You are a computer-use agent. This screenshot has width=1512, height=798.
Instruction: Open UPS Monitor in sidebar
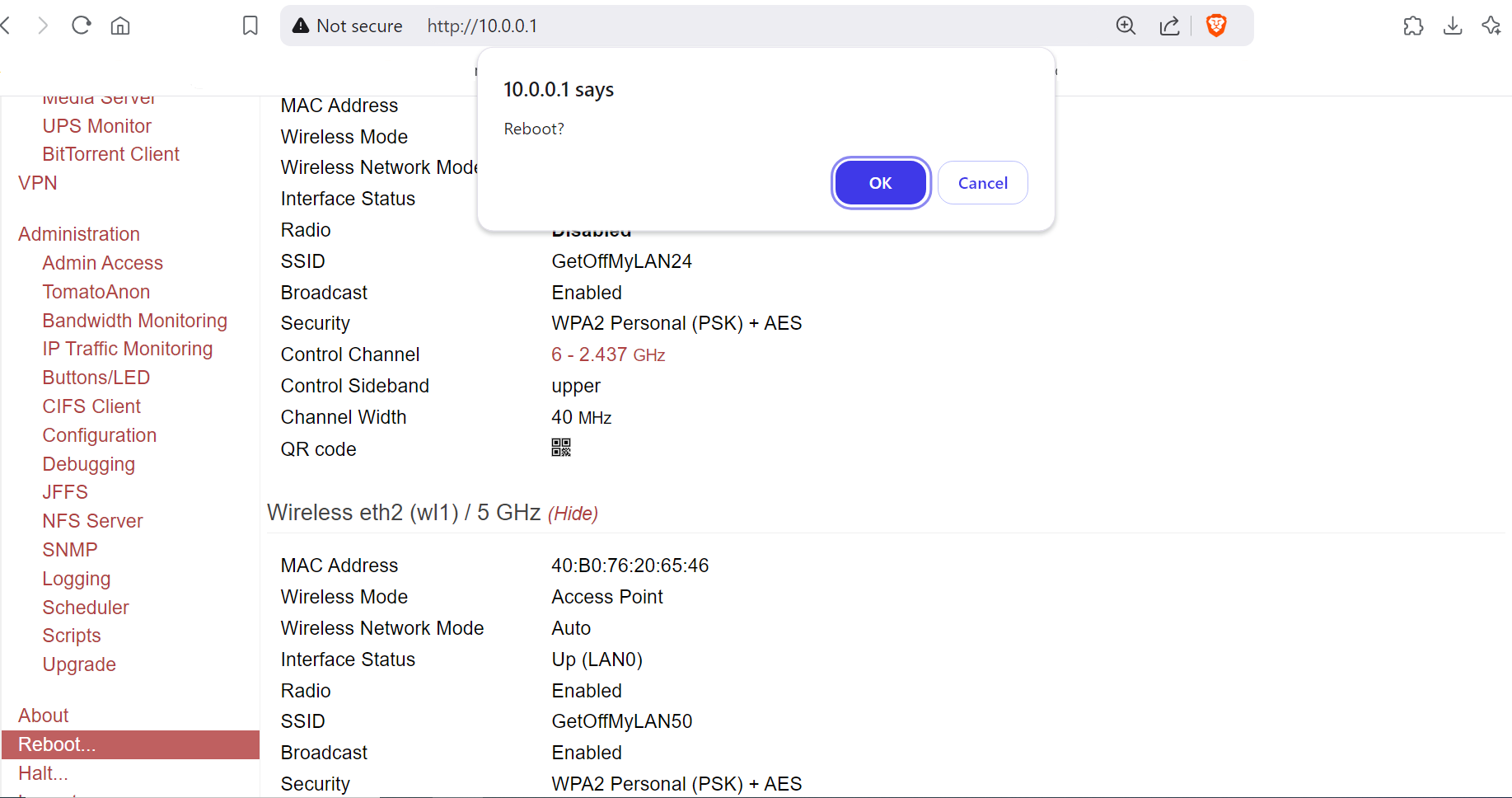click(x=97, y=126)
